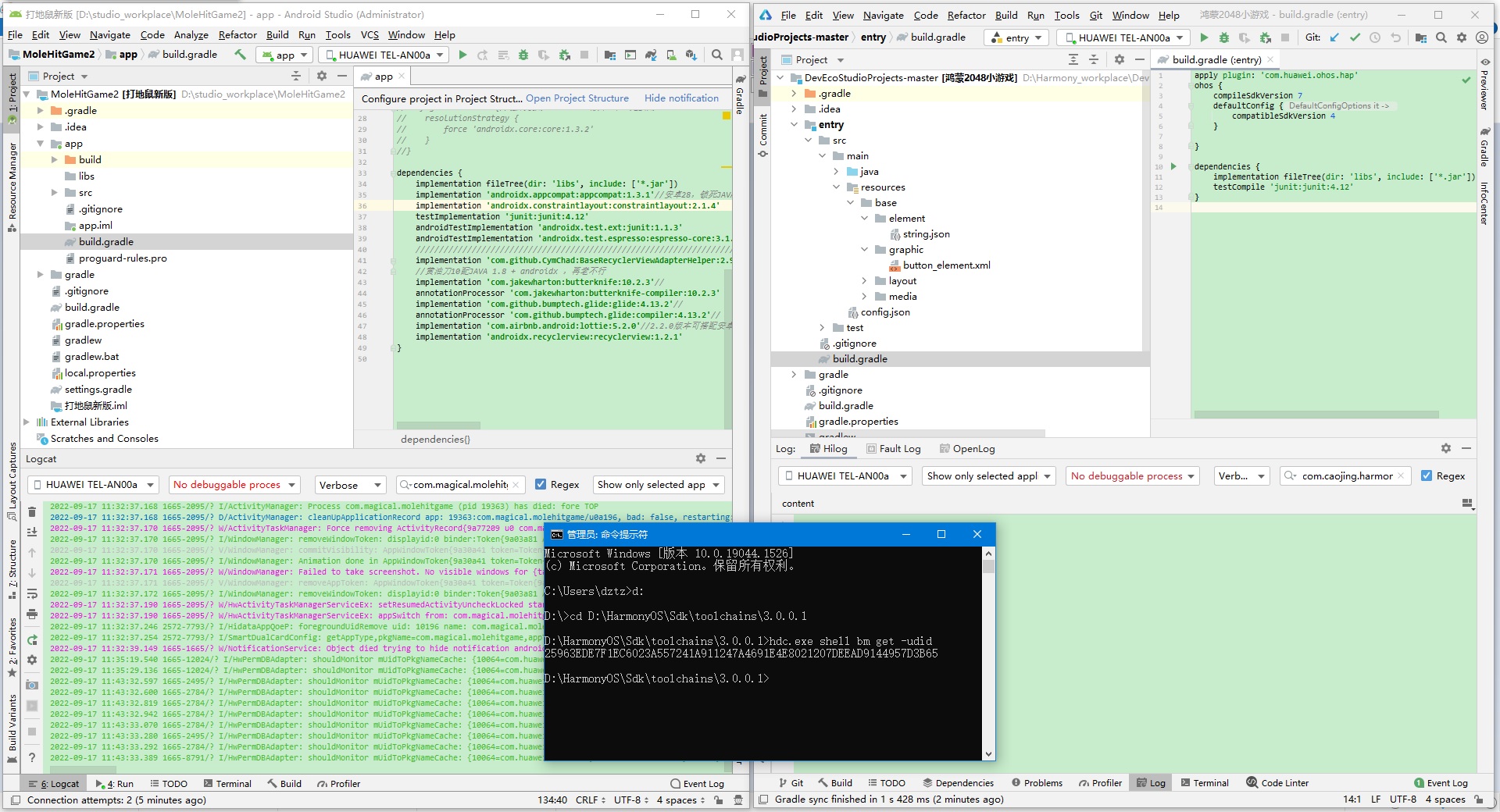This screenshot has width=1500, height=812.
Task: Open DevEco search magnifier in toolbar
Action: click(x=1441, y=37)
